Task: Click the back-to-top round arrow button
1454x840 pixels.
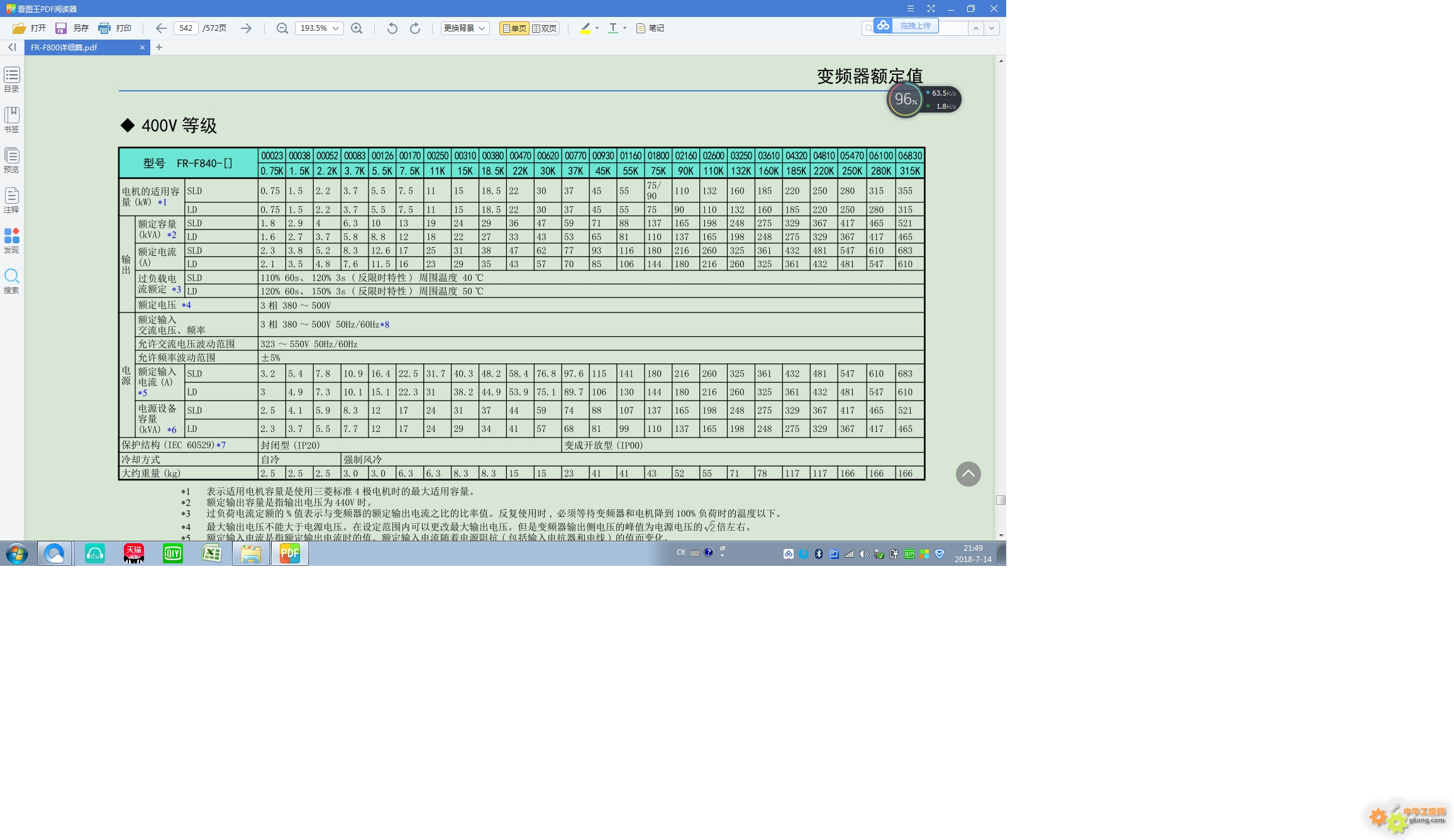Action: 968,474
